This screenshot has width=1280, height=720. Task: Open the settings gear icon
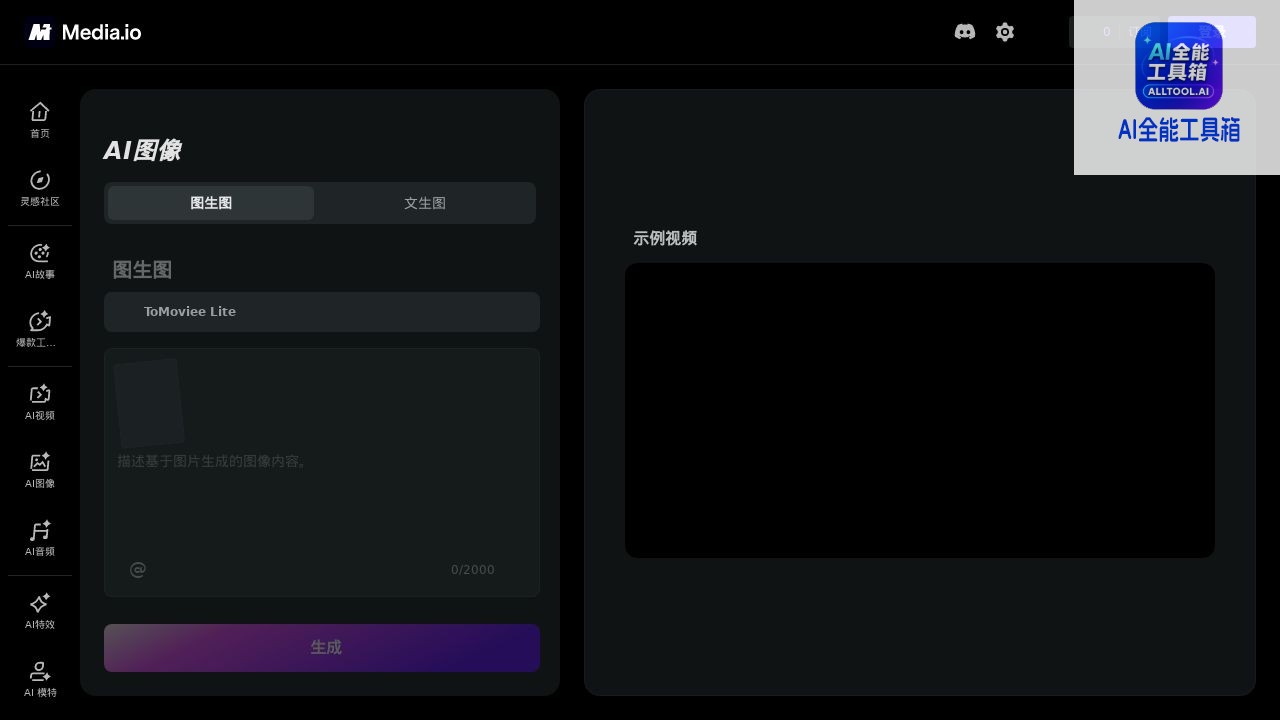tap(1005, 32)
